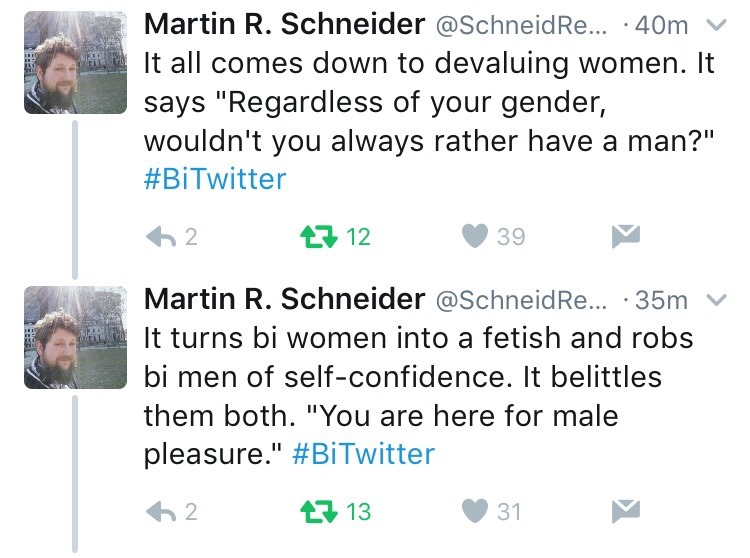Viewport: 750px width, 558px height.
Task: Like the first tweet with 39 likes
Action: (474, 237)
